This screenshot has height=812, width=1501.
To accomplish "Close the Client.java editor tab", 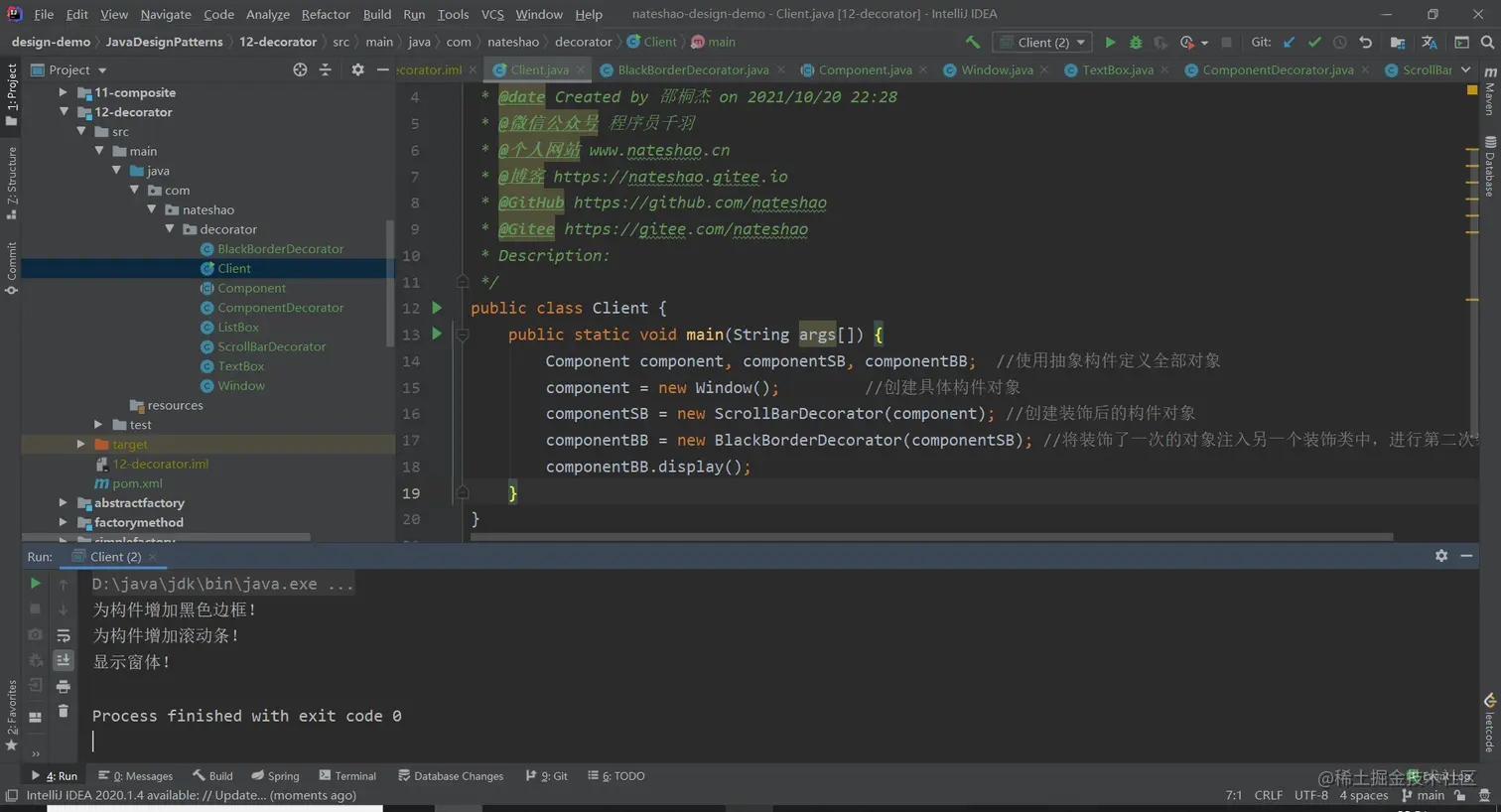I will tap(582, 69).
